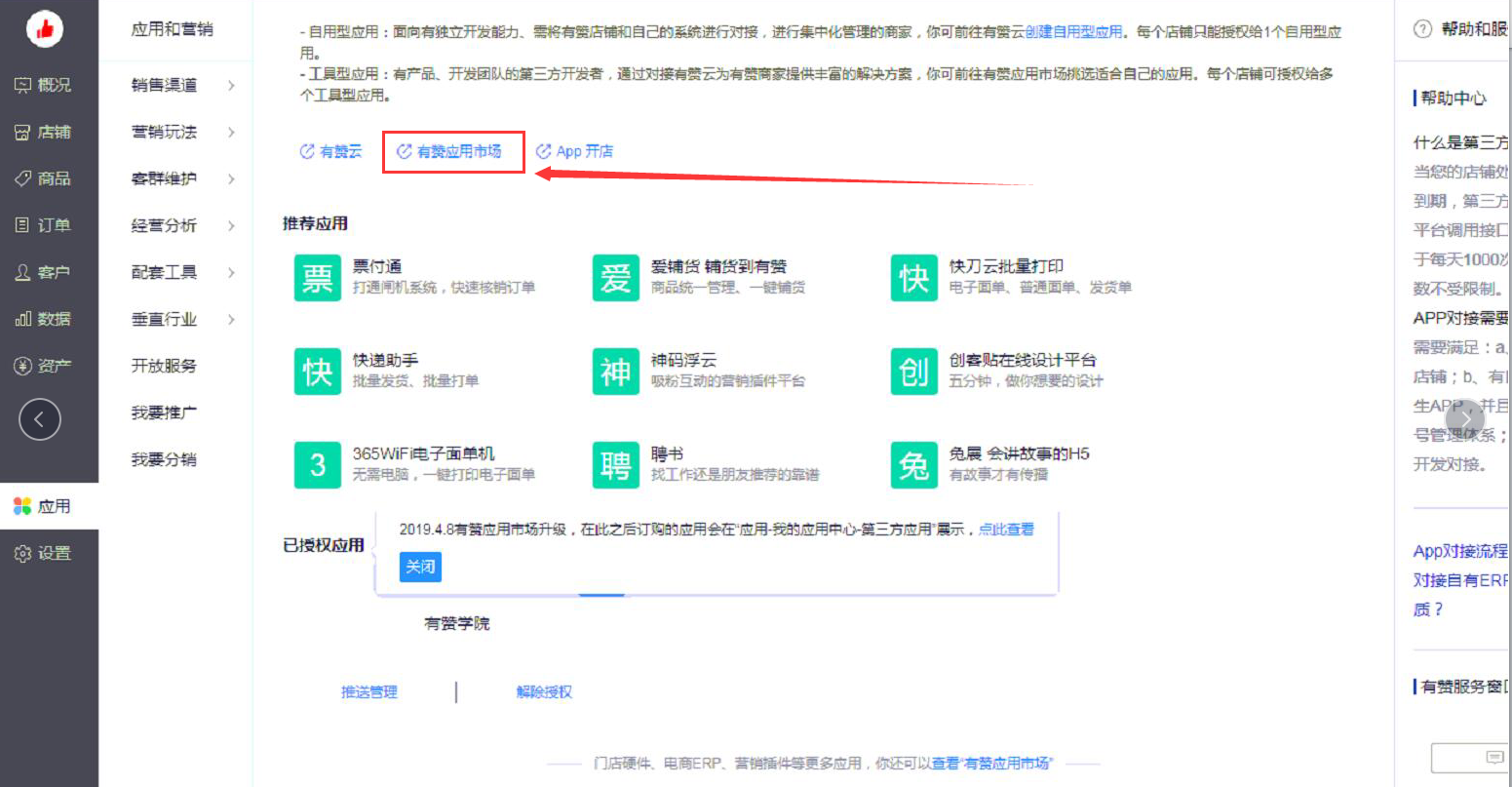Click 聘书 app icon
This screenshot has height=787, width=1512.
616,465
